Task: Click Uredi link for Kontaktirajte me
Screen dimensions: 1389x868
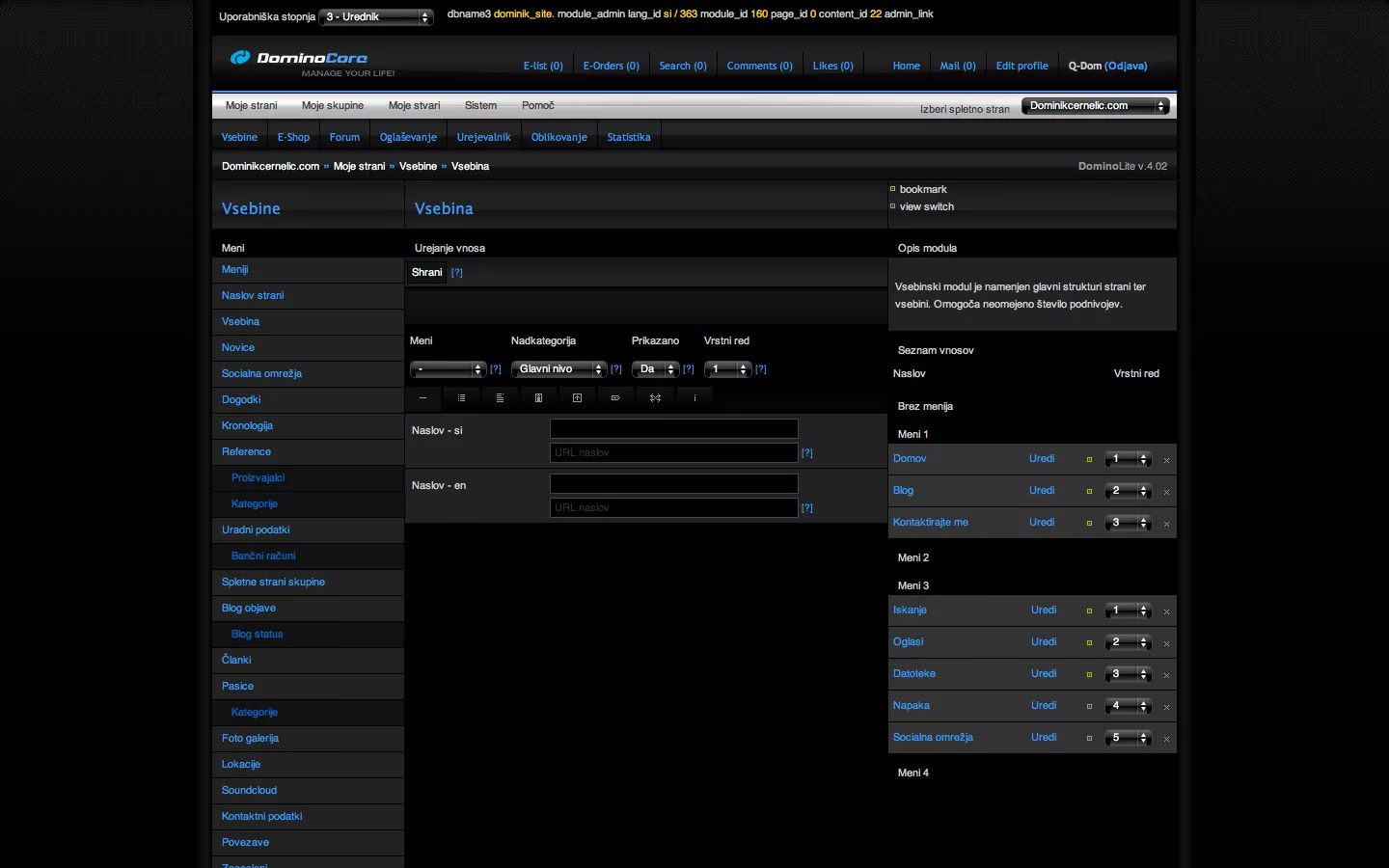Action: [1042, 523]
